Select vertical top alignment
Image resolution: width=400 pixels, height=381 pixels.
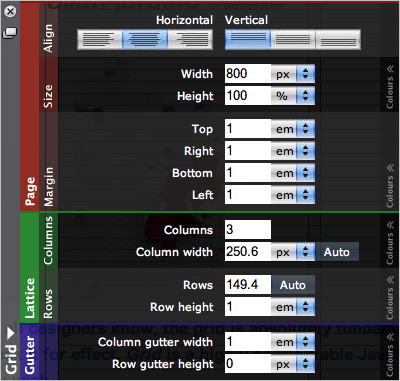(x=247, y=40)
